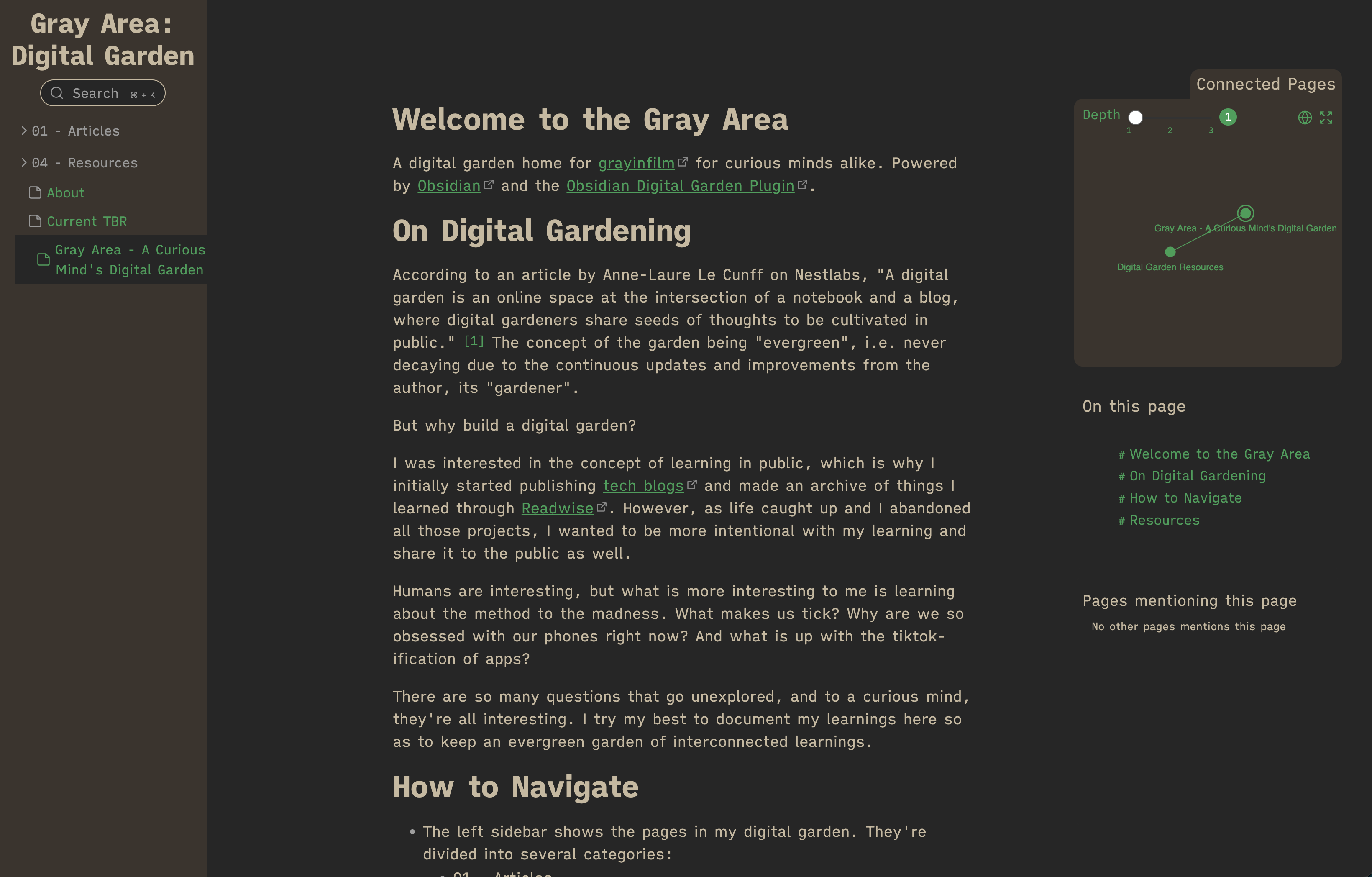Click the Depth label
This screenshot has height=877, width=1372.
1101,115
